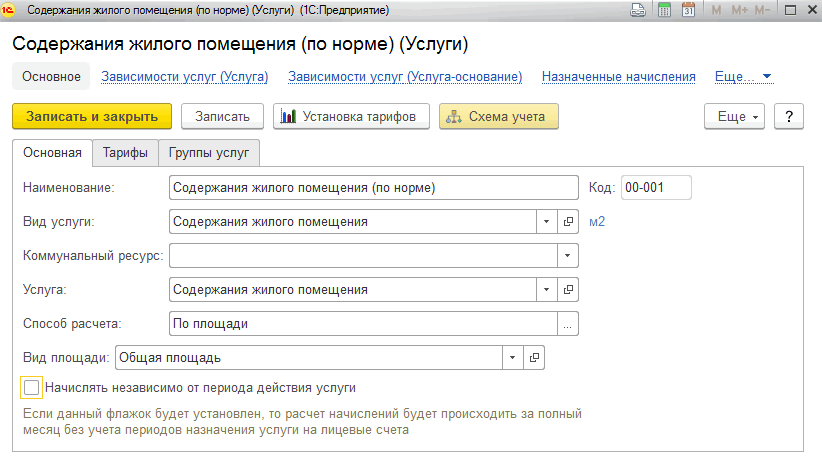Click the M+ memory add button

[738, 10]
